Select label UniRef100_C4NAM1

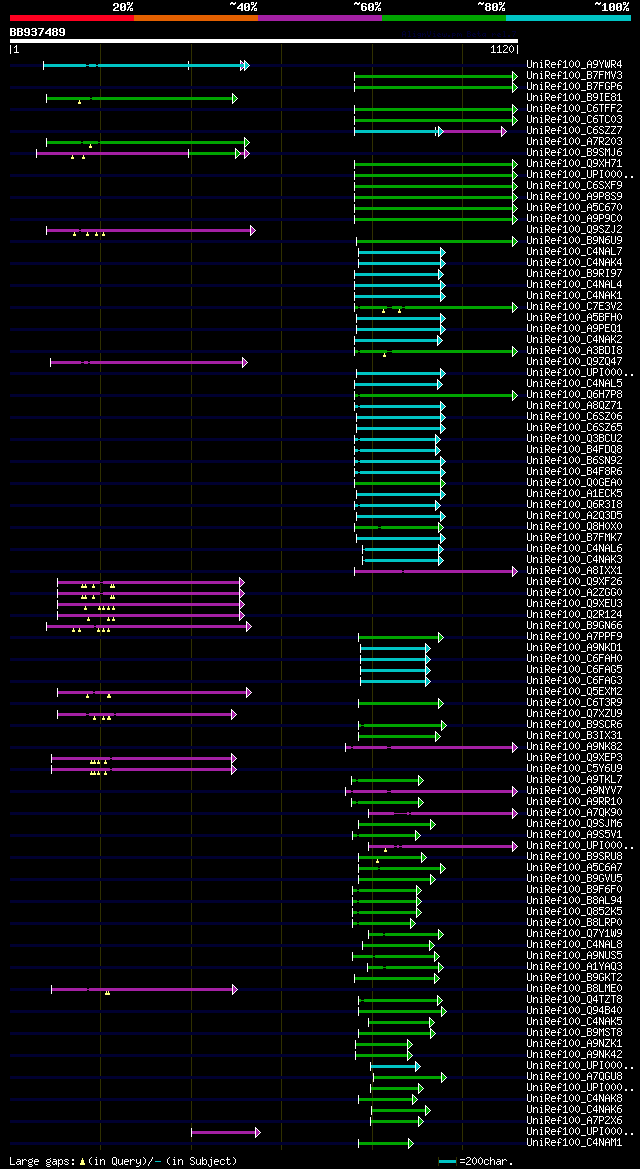(574, 1143)
